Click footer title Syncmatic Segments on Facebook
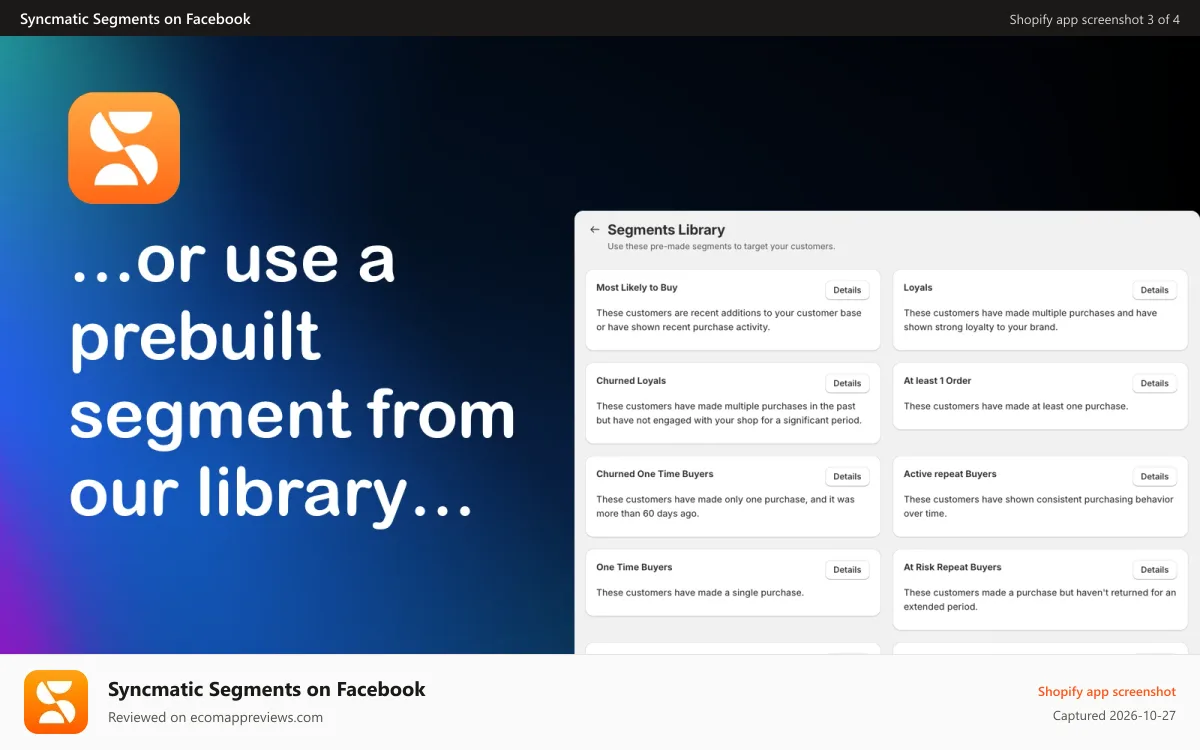The image size is (1200, 750). 267,689
